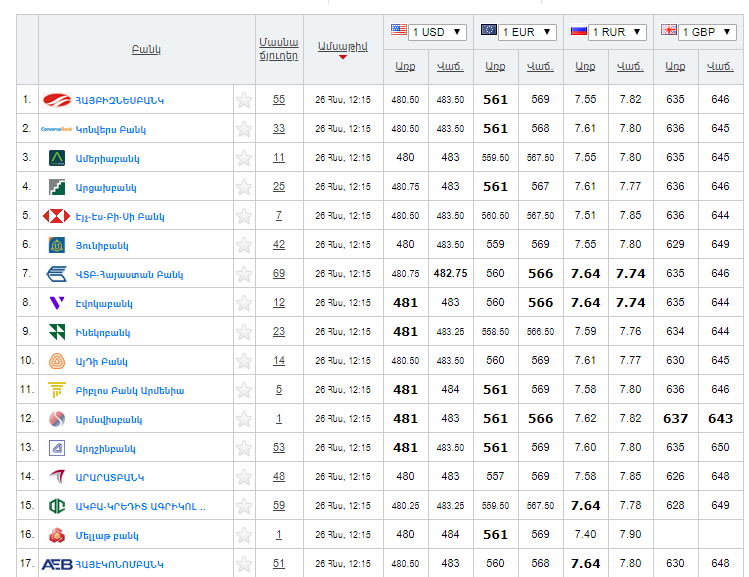Click the Ameriabank green logo in row 3
This screenshot has width=749, height=577.
pos(57,158)
